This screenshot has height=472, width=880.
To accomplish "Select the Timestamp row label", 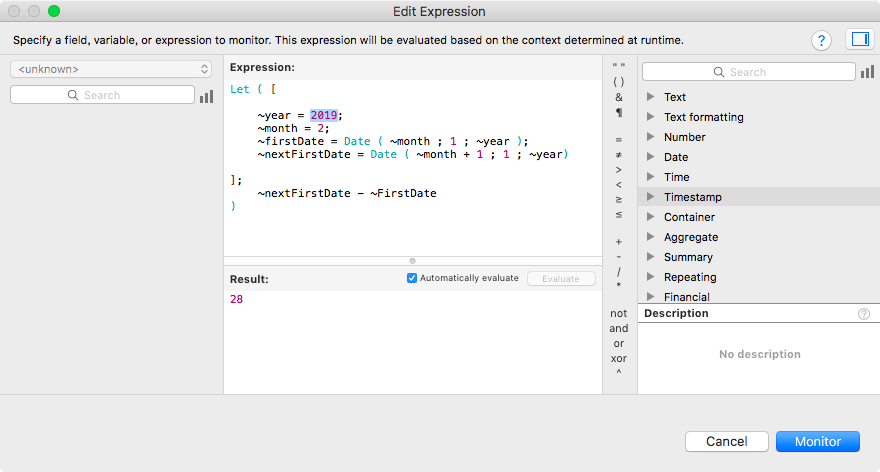I will click(x=693, y=197).
